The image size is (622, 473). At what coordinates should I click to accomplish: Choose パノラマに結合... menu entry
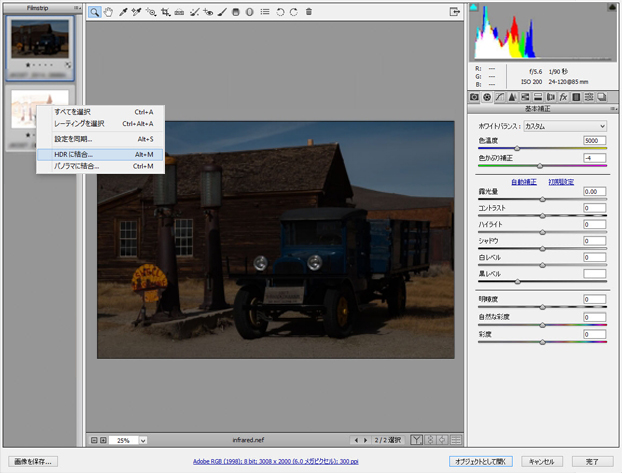100,166
